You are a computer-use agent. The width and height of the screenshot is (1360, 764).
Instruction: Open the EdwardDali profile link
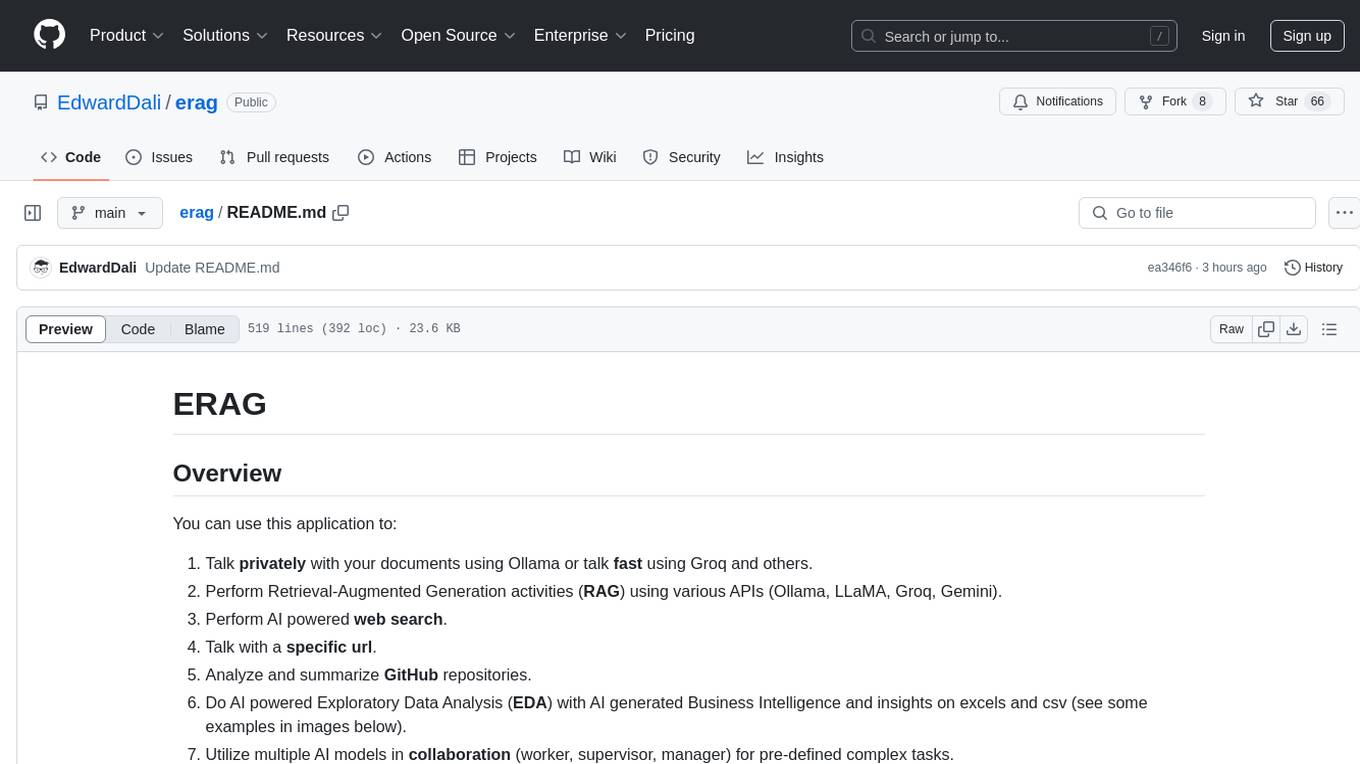click(109, 102)
